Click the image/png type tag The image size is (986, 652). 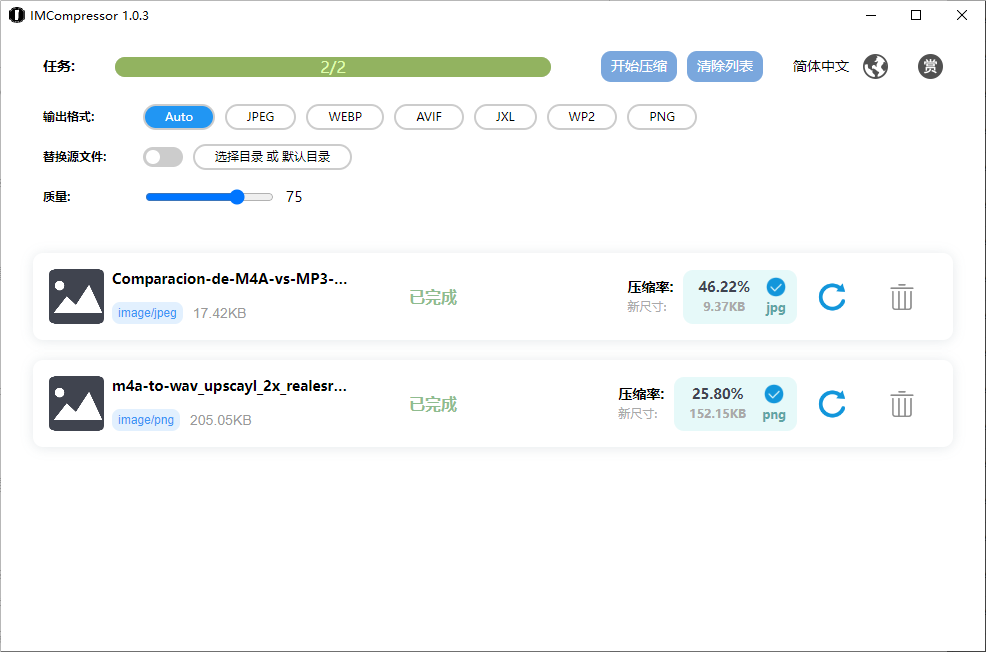[x=146, y=419]
